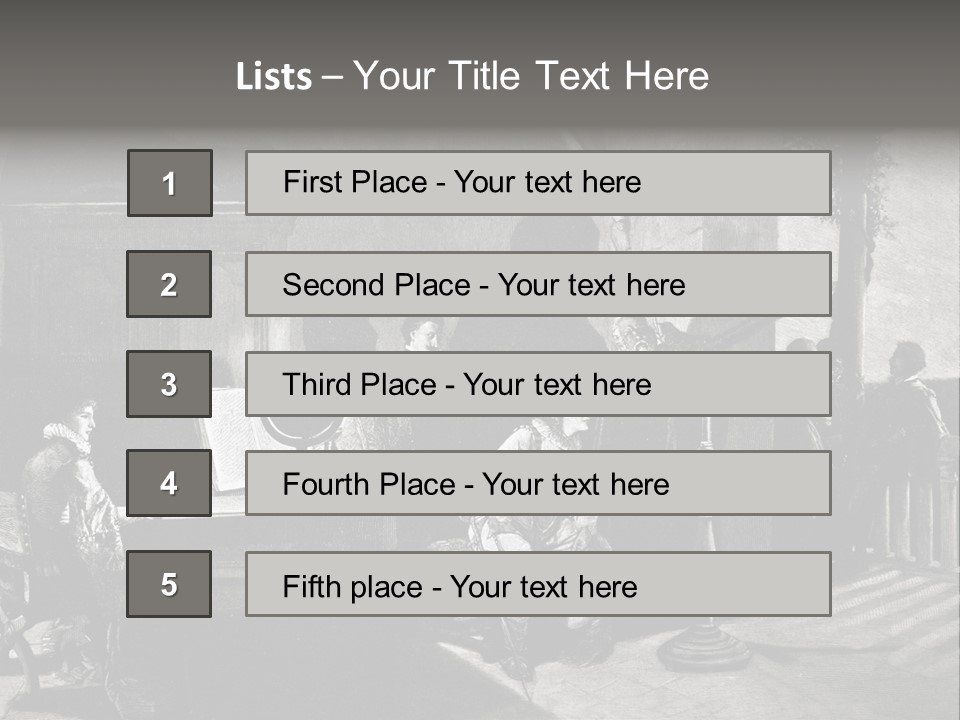Screen dimensions: 960x720
Task: Click the bold word Lists in title
Action: click(x=273, y=76)
